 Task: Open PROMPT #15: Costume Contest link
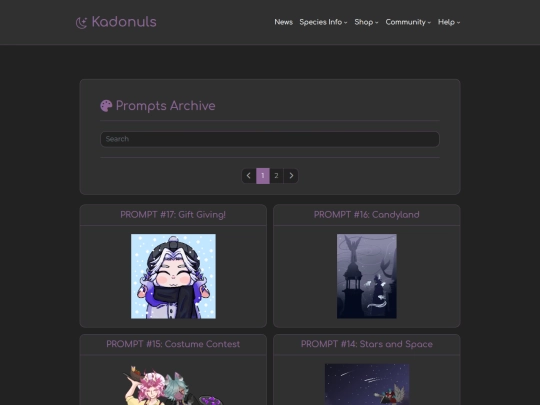click(x=173, y=344)
